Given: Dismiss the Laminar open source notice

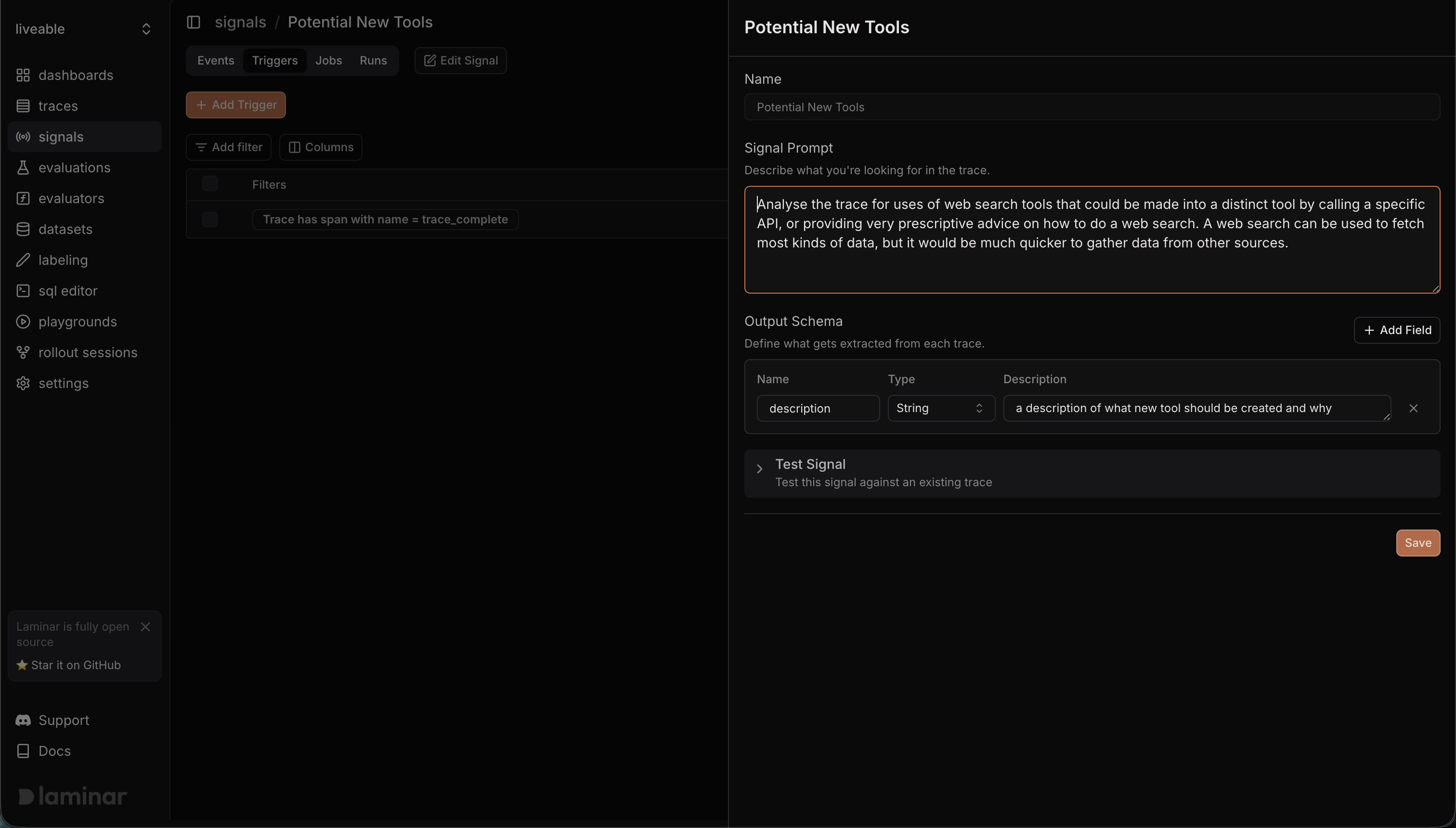Looking at the screenshot, I should (145, 627).
